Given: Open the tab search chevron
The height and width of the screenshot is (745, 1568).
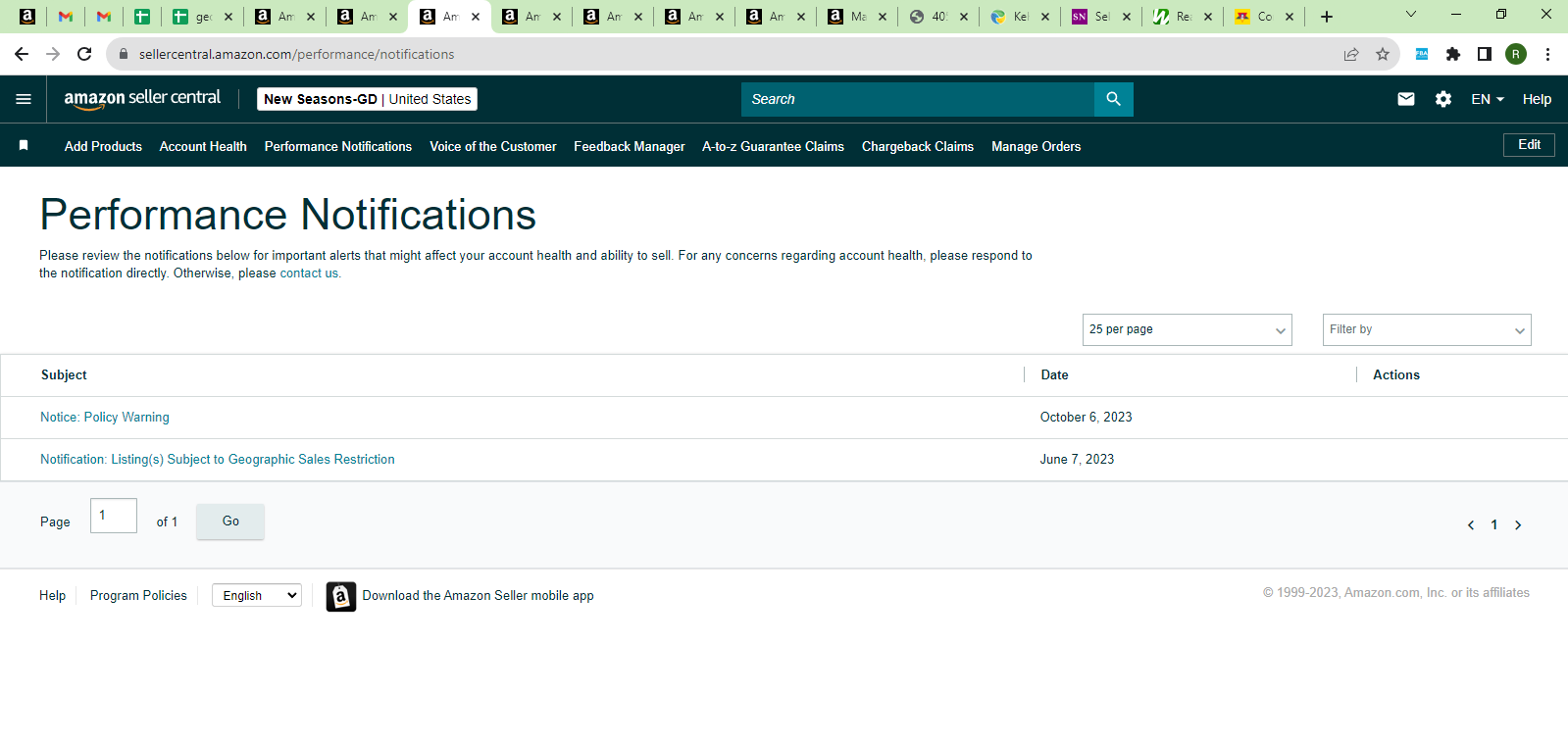Looking at the screenshot, I should click(1411, 14).
